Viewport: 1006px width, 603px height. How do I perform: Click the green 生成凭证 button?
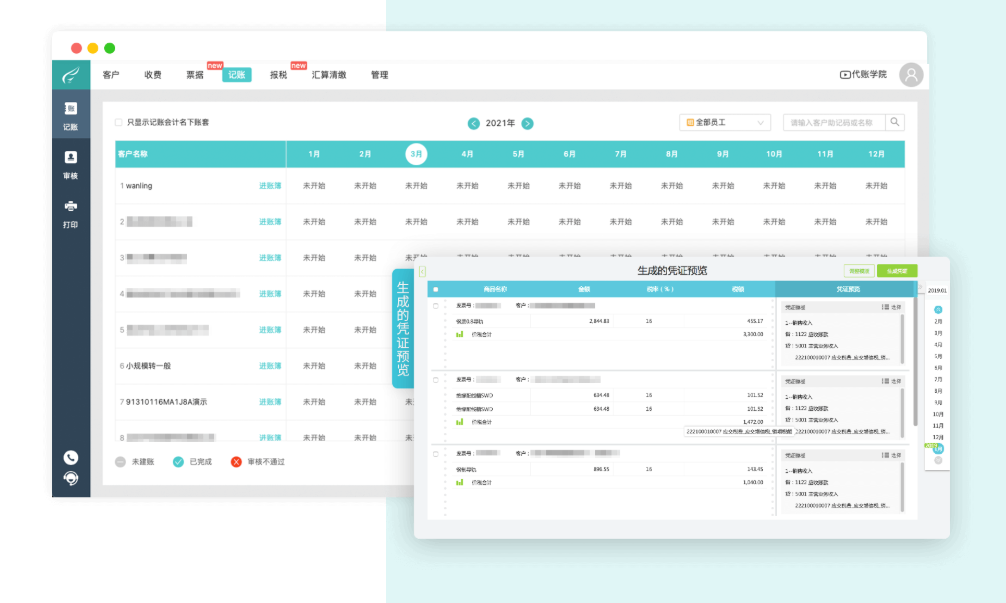896,271
